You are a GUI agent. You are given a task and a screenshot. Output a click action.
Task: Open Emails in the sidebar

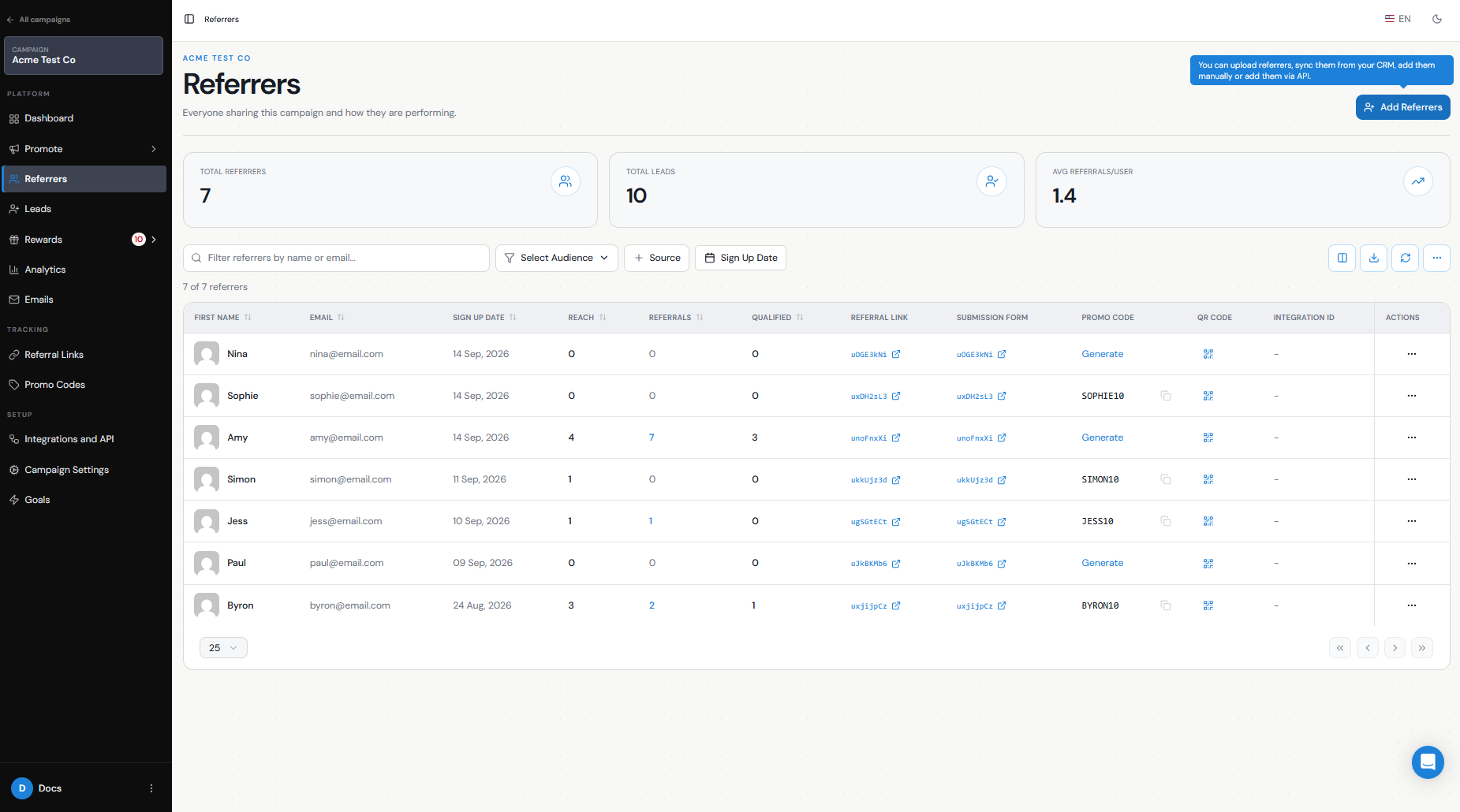click(x=84, y=300)
